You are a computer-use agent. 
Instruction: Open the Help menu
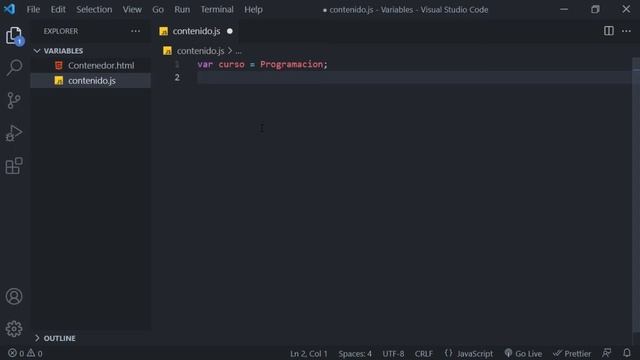tap(253, 9)
